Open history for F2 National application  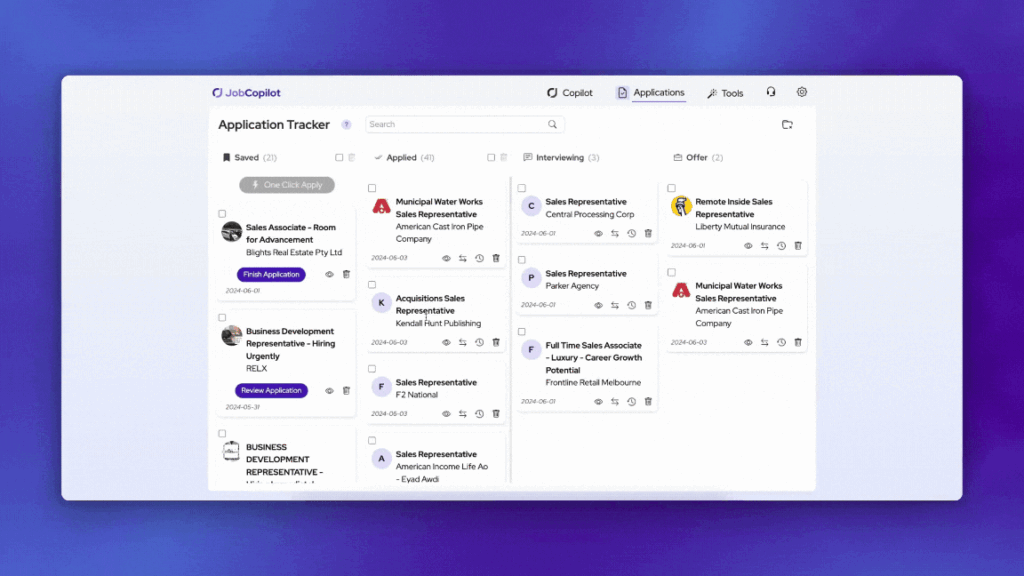click(479, 414)
